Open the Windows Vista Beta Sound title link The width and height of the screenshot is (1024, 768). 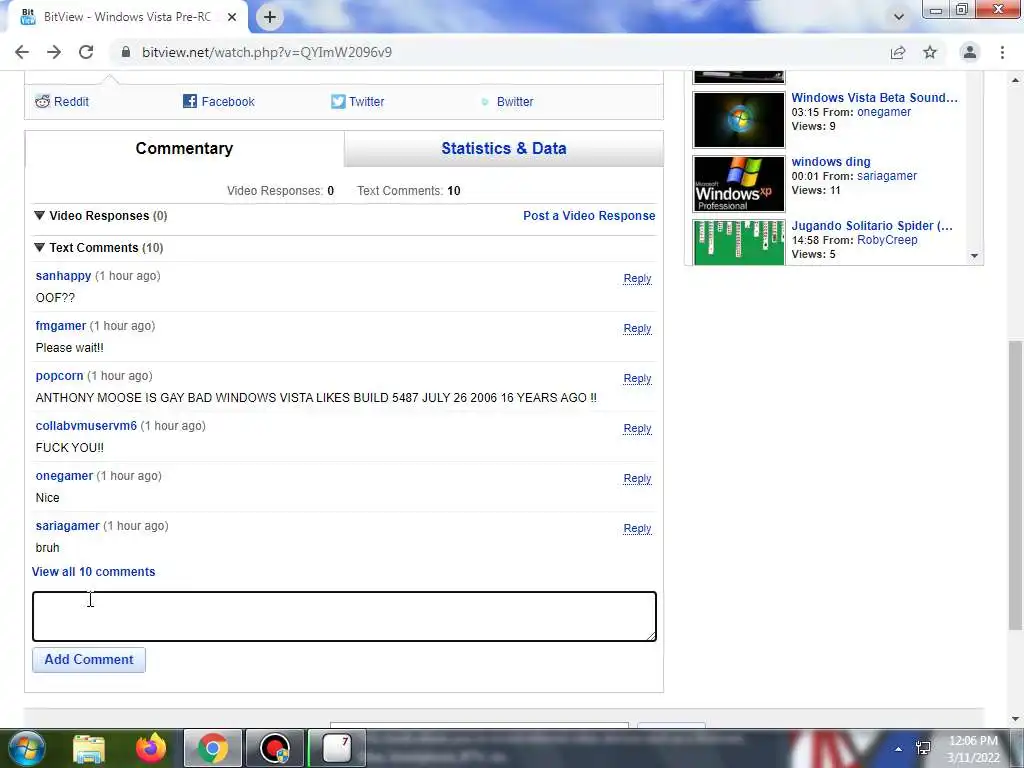tap(874, 97)
